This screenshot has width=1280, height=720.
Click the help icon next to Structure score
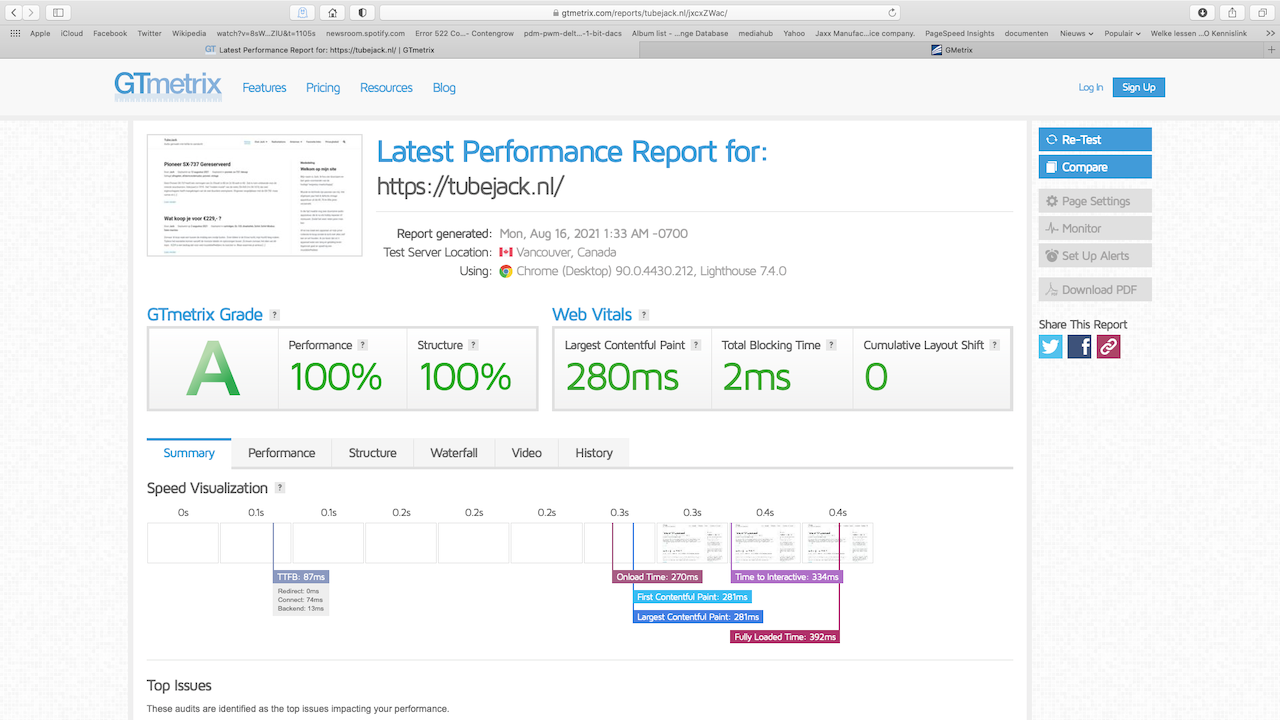tap(473, 345)
